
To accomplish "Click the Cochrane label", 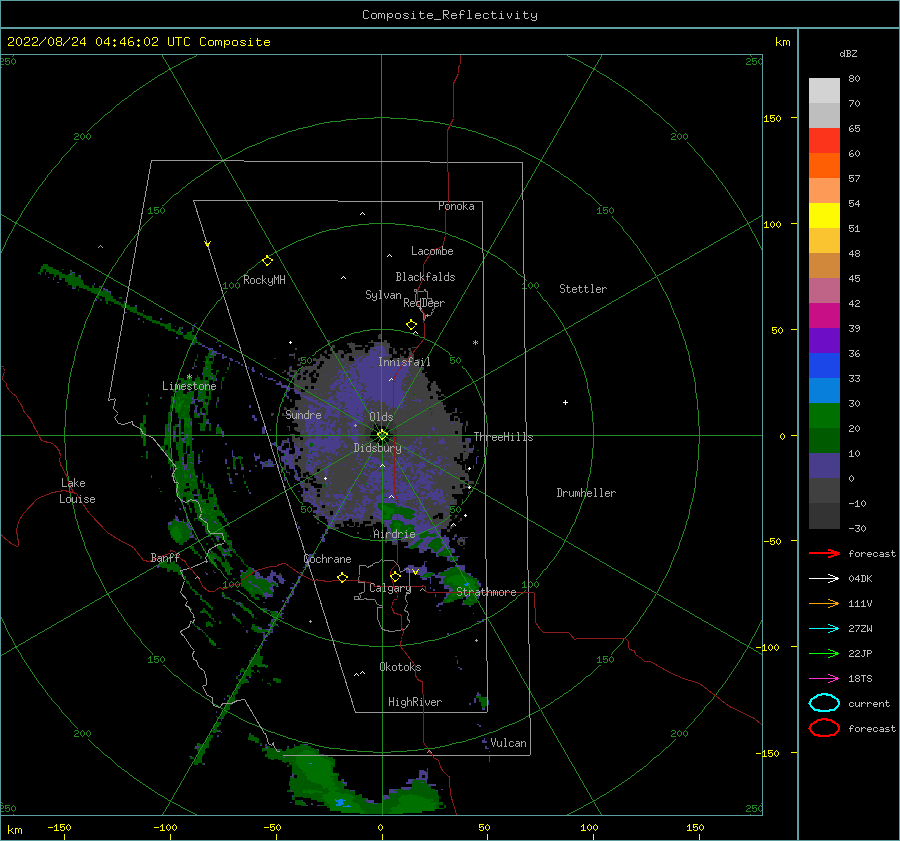I will pos(327,559).
